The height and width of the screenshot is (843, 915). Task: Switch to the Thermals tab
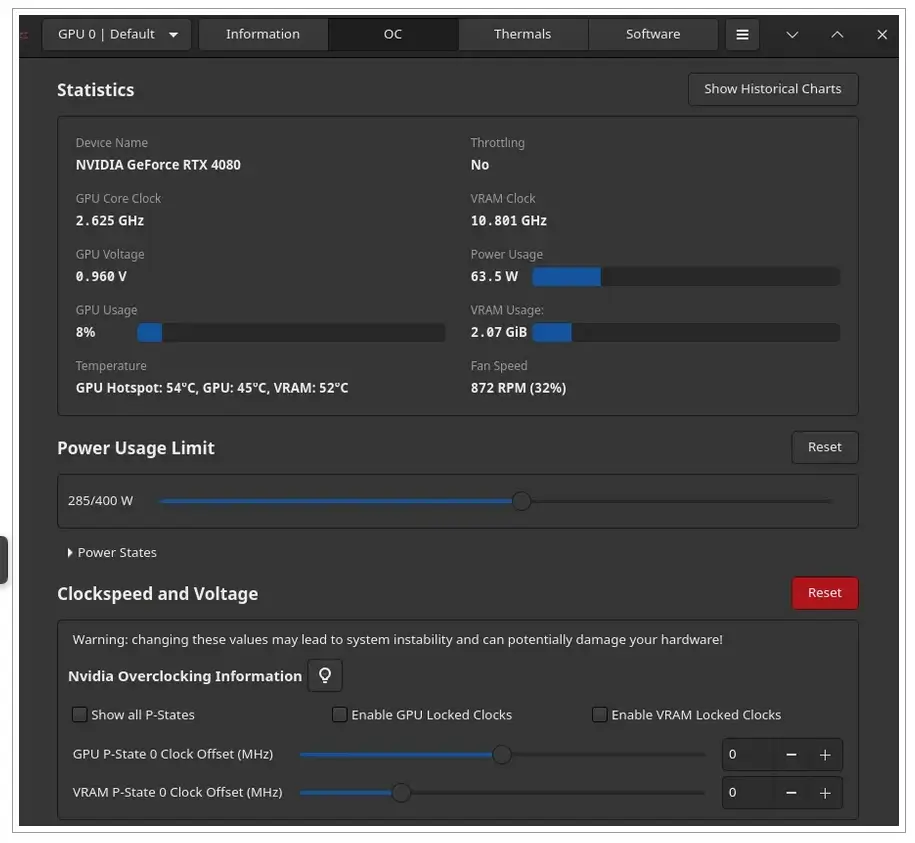point(522,34)
